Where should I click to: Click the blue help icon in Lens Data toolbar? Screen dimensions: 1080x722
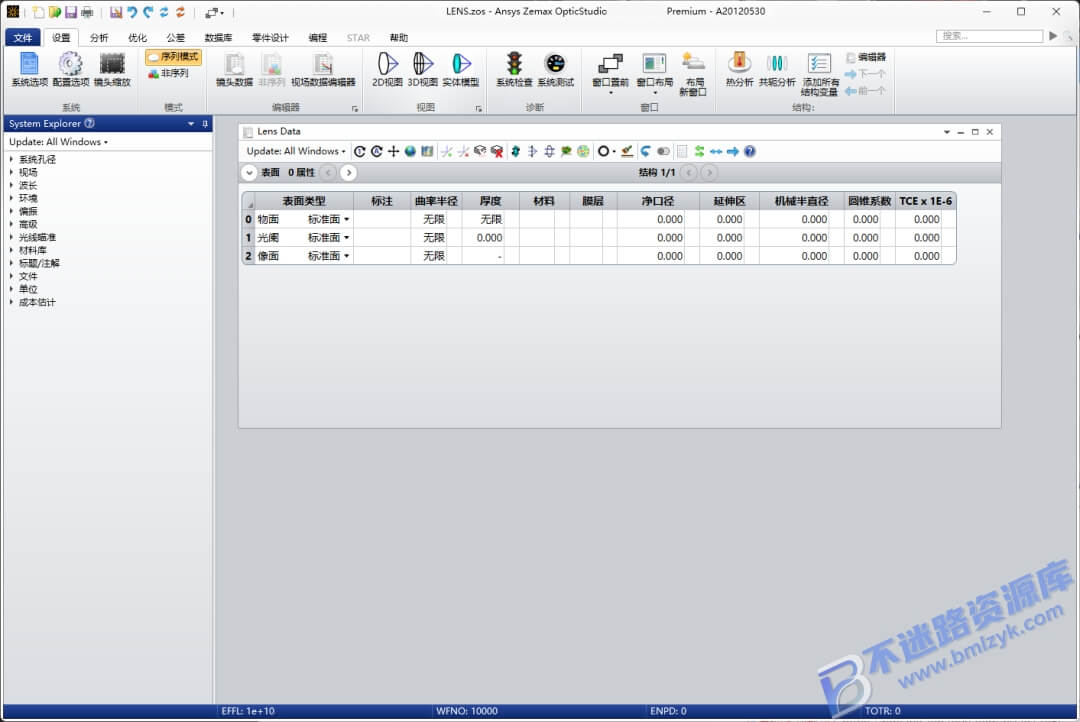point(749,151)
